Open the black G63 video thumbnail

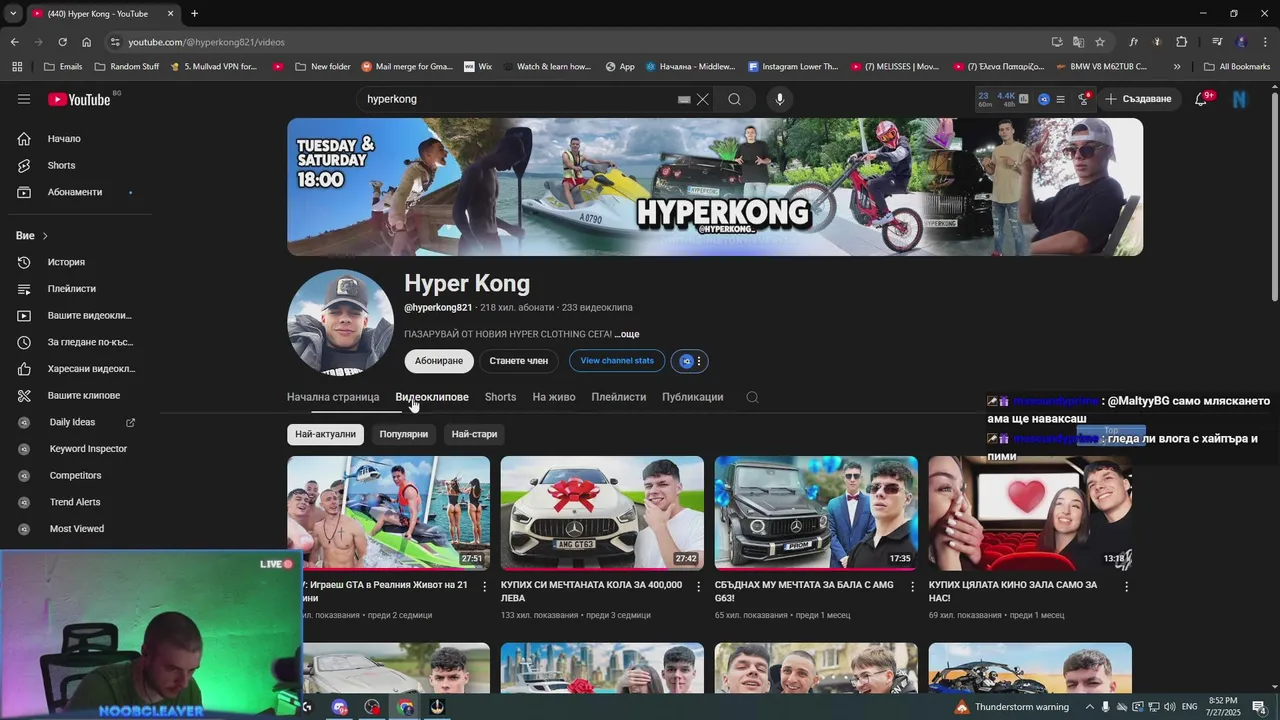(x=816, y=513)
